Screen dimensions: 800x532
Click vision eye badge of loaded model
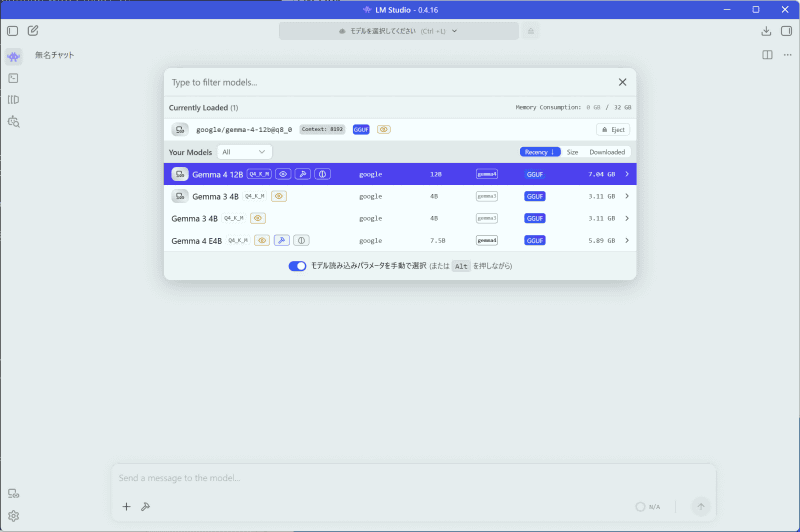click(384, 130)
